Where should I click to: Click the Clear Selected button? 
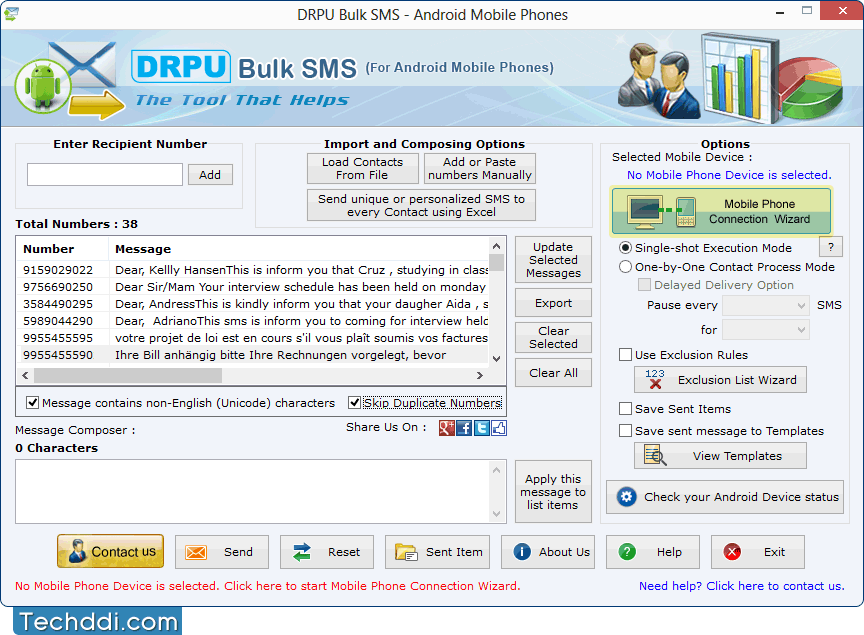pyautogui.click(x=553, y=337)
